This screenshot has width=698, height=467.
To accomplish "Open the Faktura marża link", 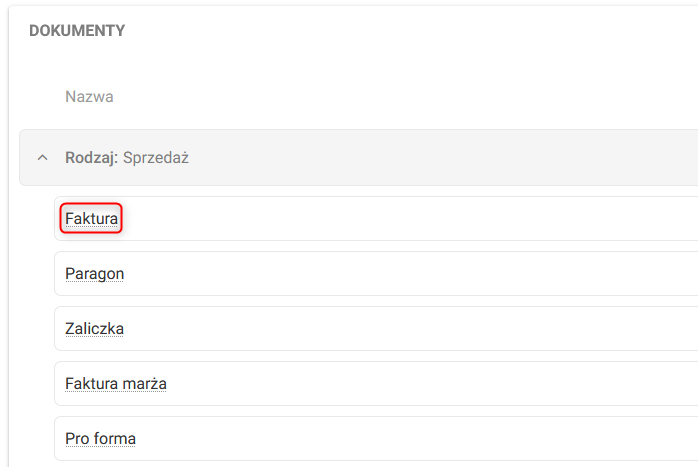I will (115, 383).
